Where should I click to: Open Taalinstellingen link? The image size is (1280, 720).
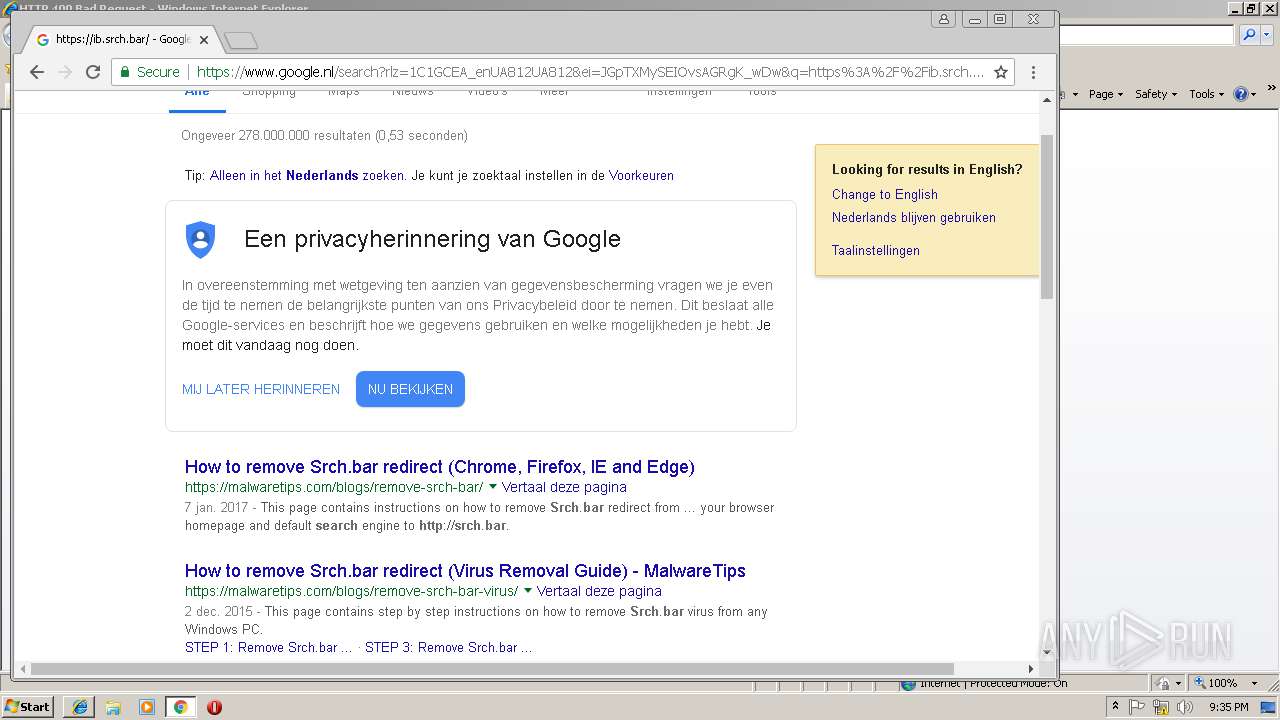pyautogui.click(x=876, y=250)
